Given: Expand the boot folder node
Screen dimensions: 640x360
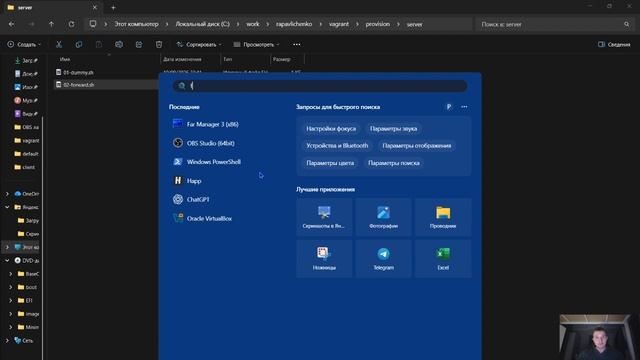Looking at the screenshot, I should (11, 287).
